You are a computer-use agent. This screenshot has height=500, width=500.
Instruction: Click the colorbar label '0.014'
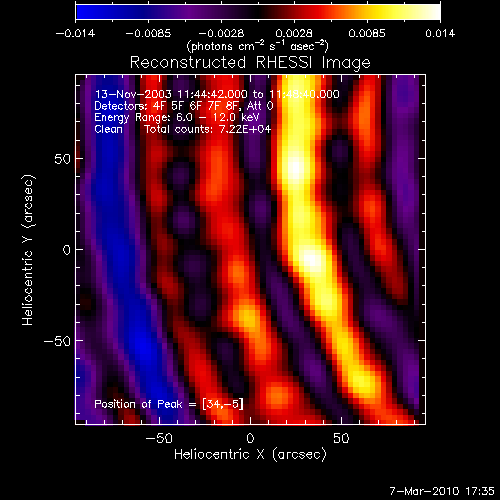(x=440, y=33)
